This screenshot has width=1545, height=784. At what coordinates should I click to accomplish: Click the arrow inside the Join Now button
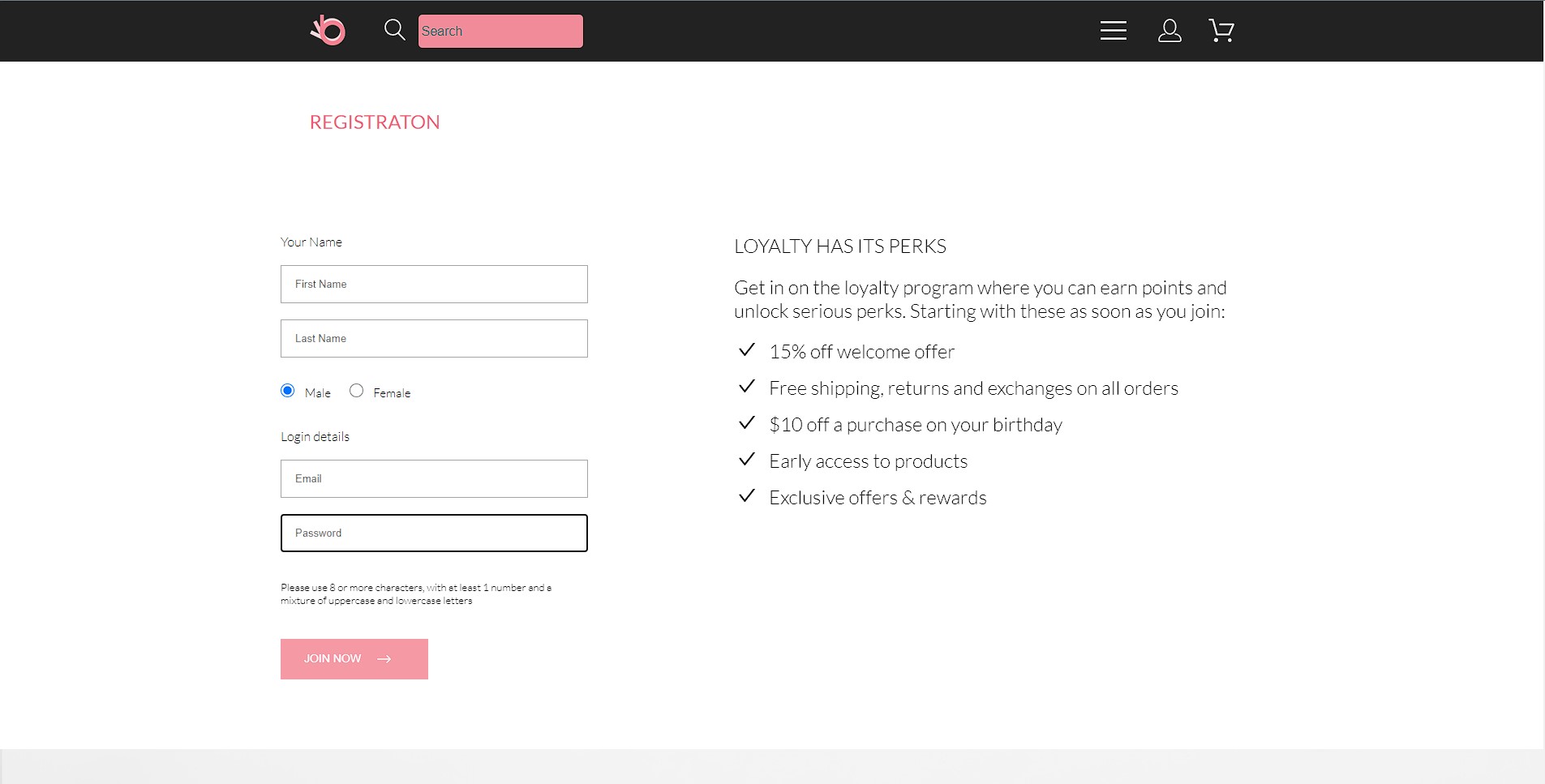[384, 659]
